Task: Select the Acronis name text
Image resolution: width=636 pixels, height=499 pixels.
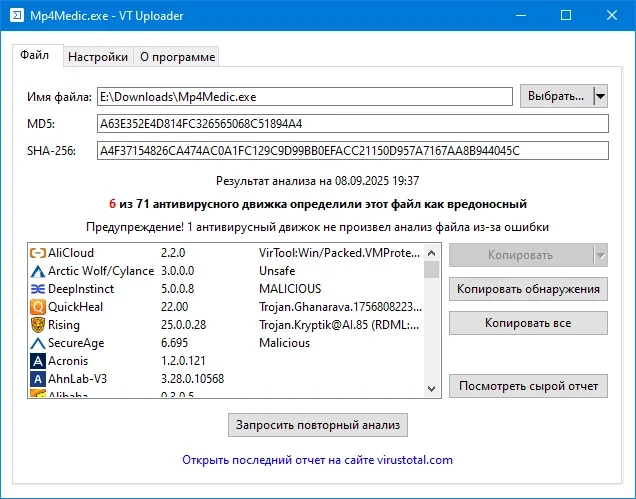Action: tap(68, 361)
